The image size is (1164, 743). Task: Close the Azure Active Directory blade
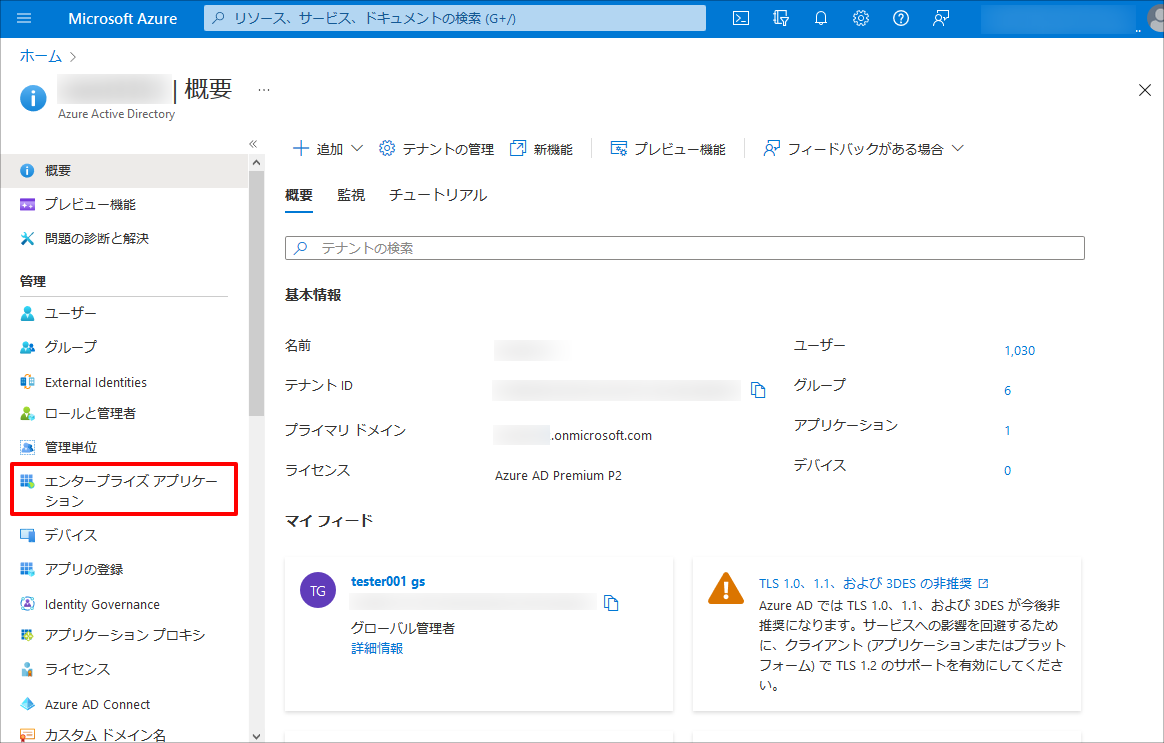(x=1145, y=91)
